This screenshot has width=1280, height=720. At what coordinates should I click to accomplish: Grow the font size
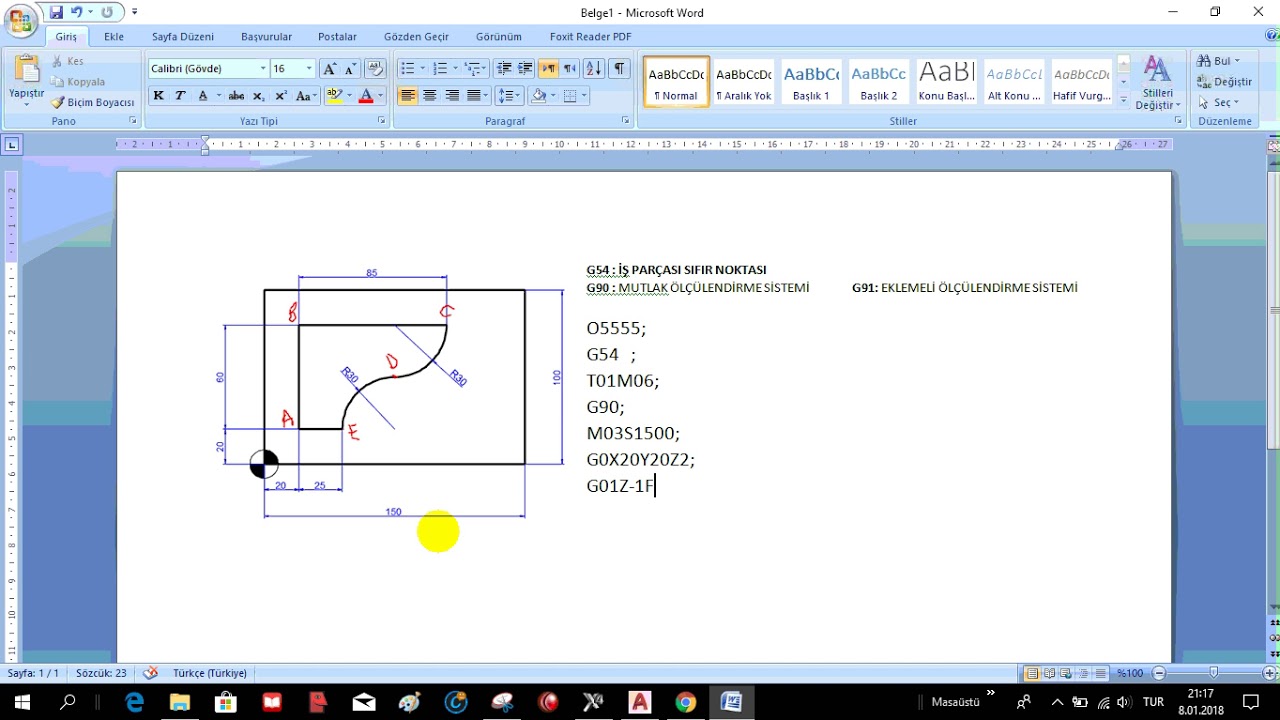tap(329, 69)
